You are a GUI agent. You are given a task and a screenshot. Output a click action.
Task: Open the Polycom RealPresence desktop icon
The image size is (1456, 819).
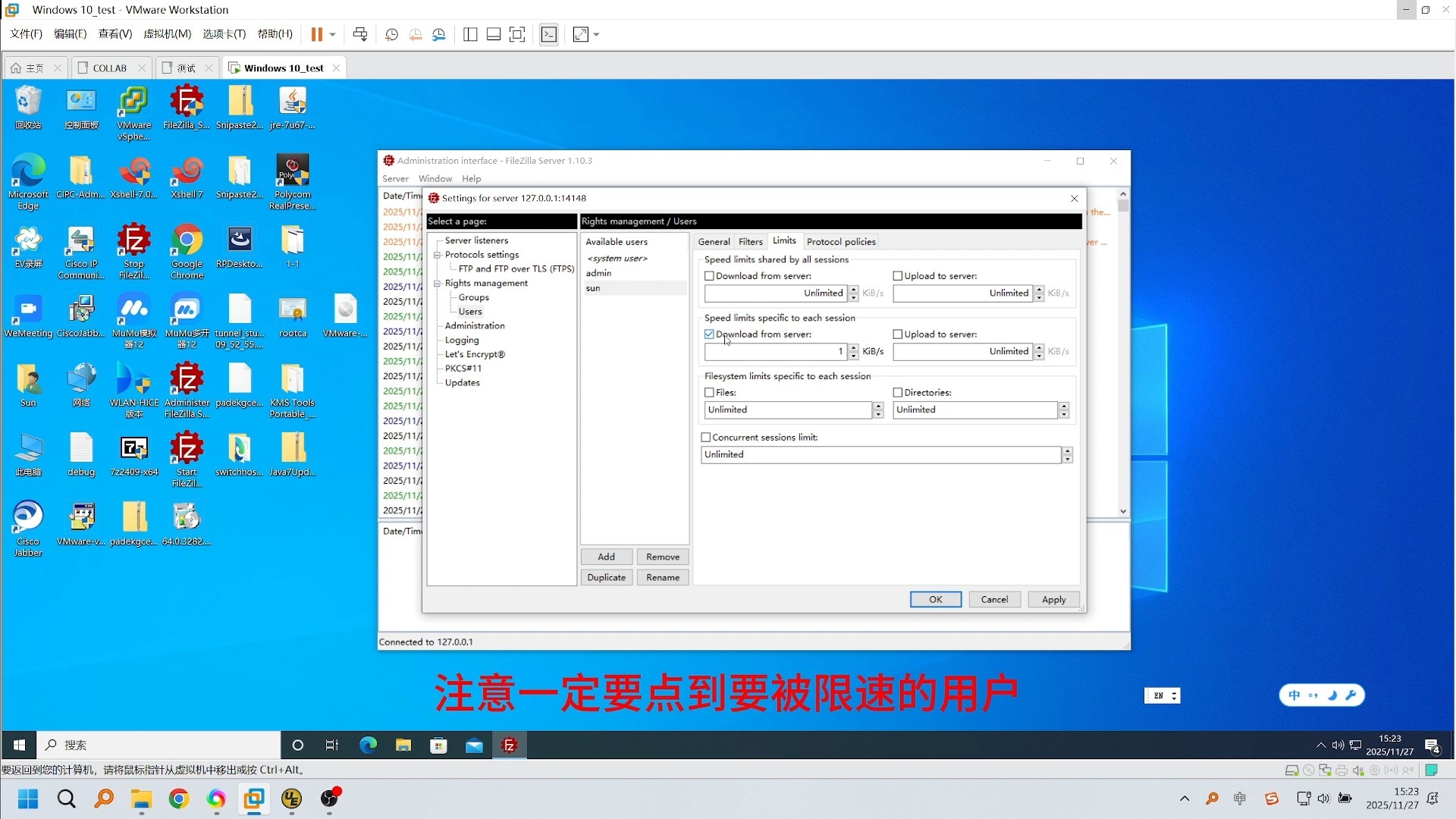coord(293,183)
